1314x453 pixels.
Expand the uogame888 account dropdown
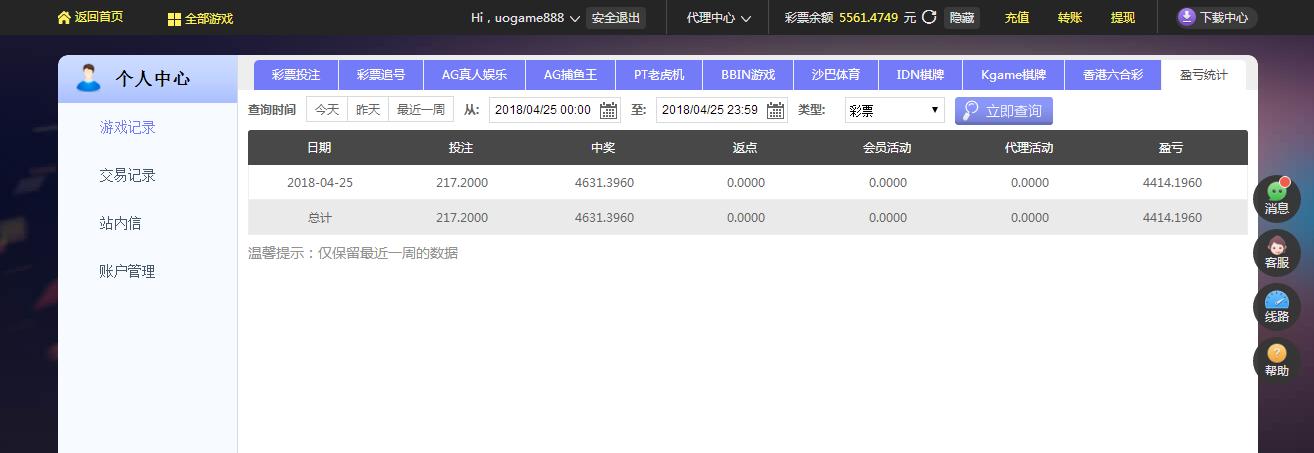pos(574,18)
